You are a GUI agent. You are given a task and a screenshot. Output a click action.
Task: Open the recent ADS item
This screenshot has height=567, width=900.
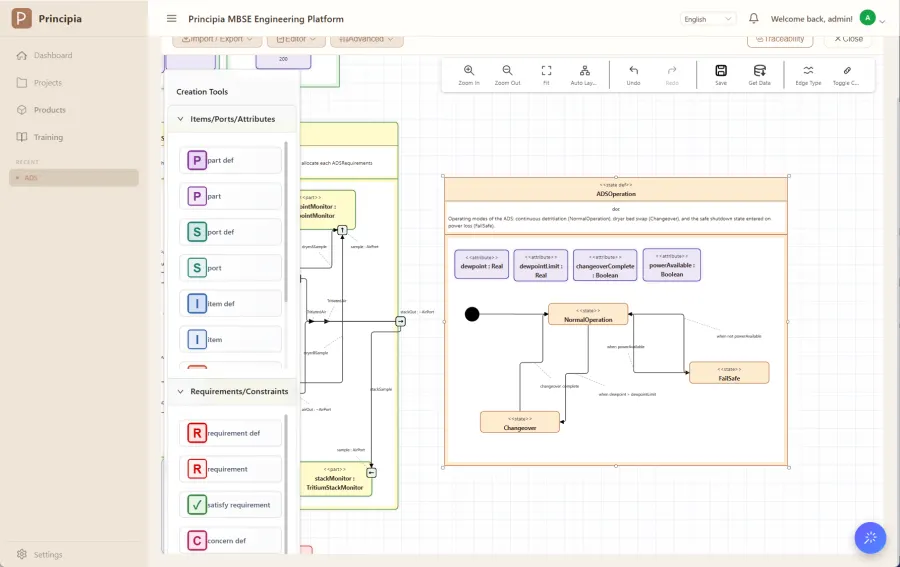coord(73,178)
